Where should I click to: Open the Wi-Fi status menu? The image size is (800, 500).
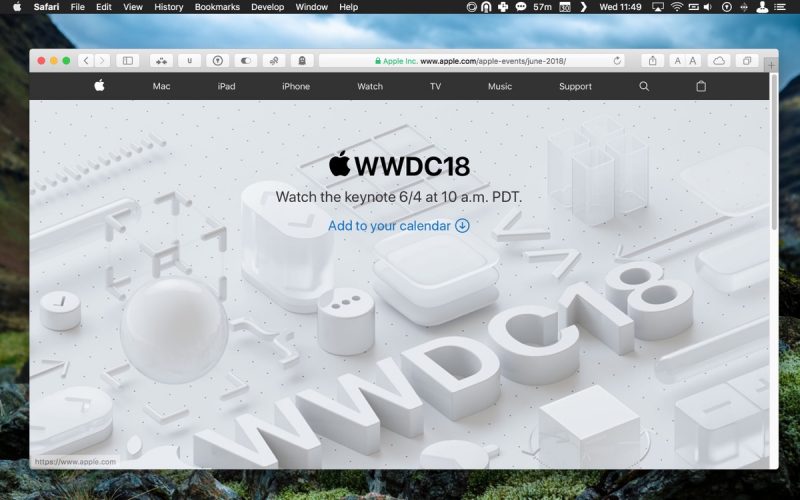tap(677, 7)
